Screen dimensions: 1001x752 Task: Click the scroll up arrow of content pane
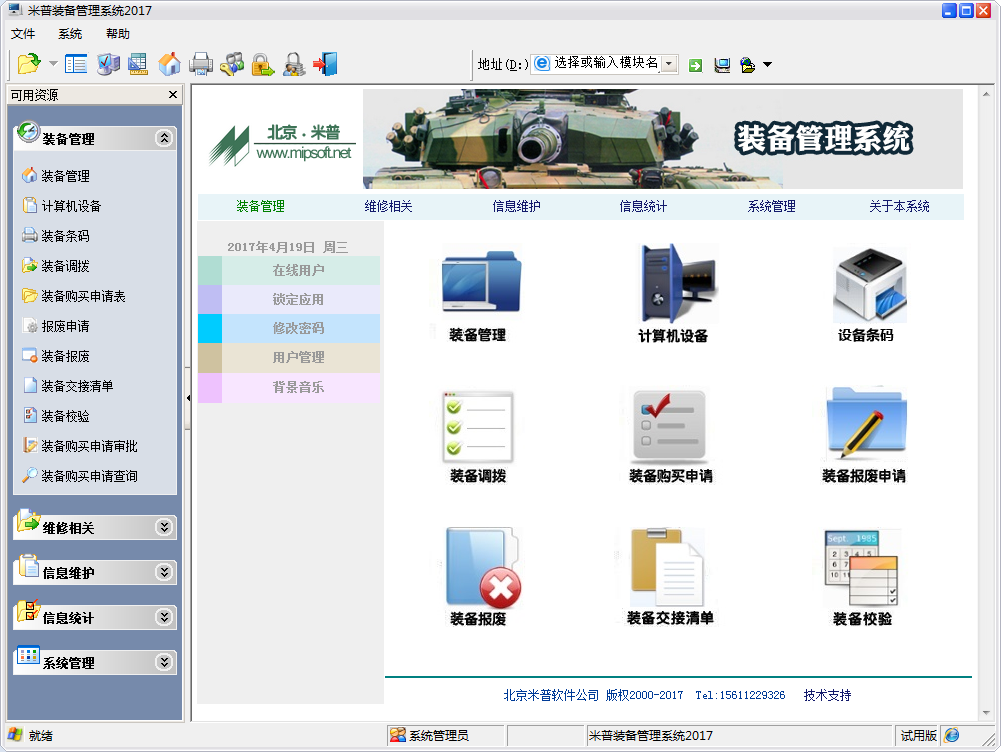(x=986, y=94)
